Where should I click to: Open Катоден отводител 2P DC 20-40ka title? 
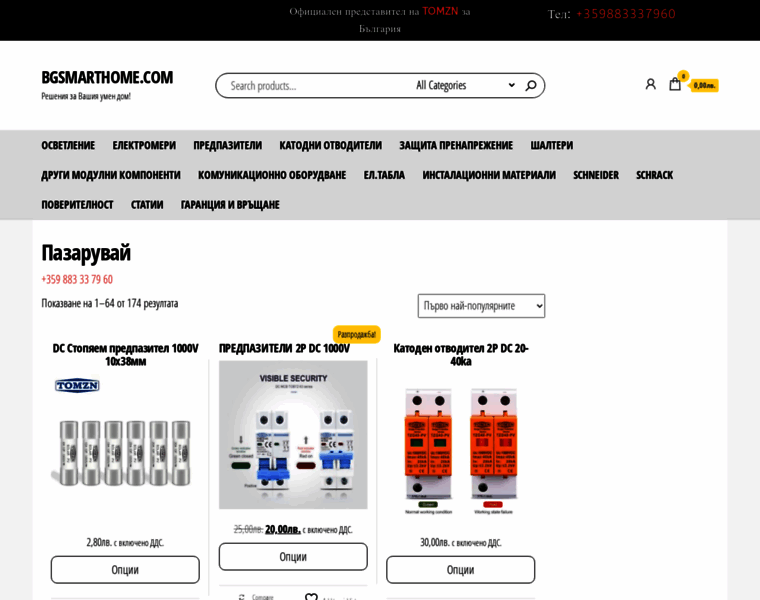click(x=460, y=355)
